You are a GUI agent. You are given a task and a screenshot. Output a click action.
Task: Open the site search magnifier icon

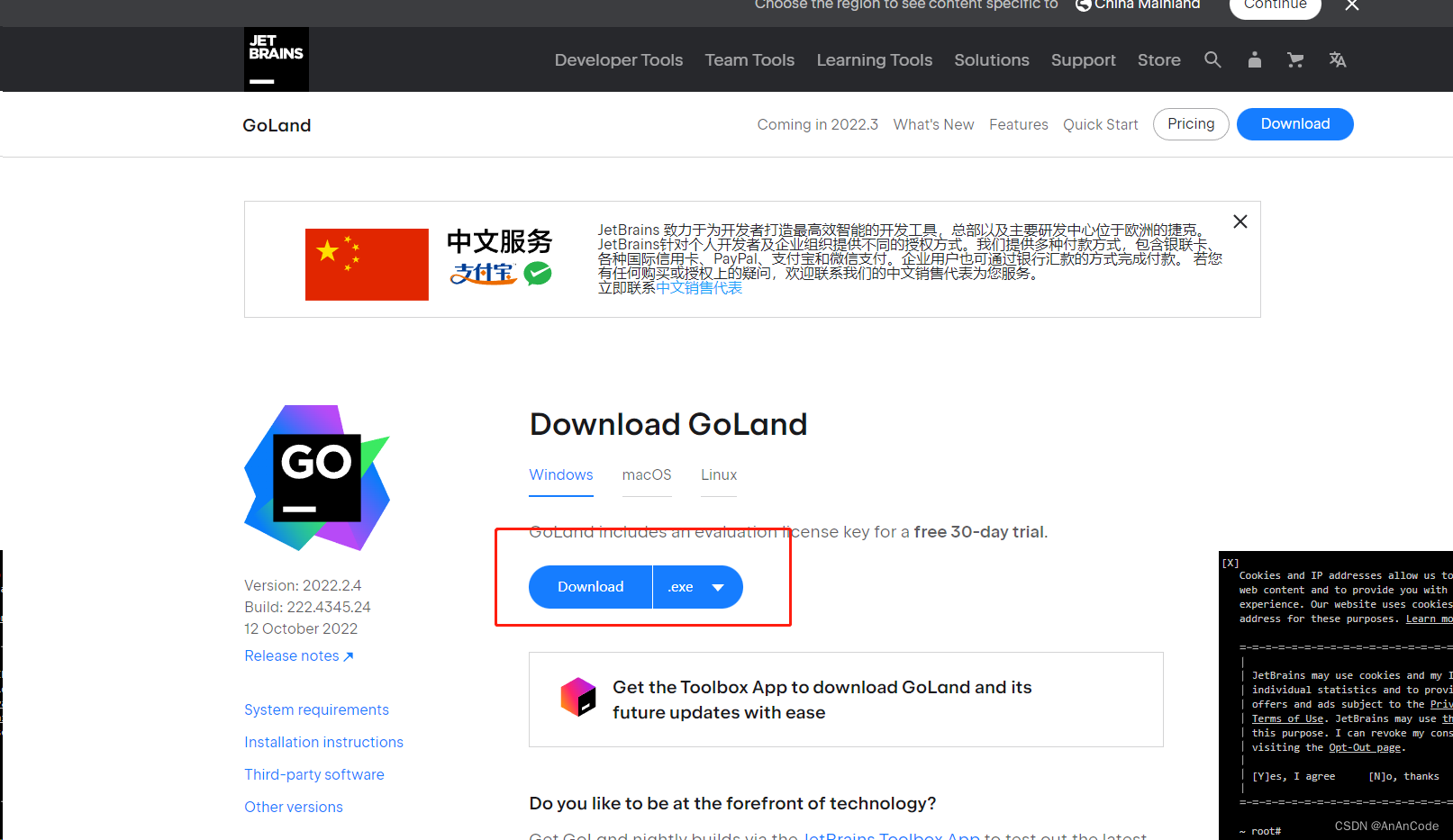pyautogui.click(x=1212, y=59)
